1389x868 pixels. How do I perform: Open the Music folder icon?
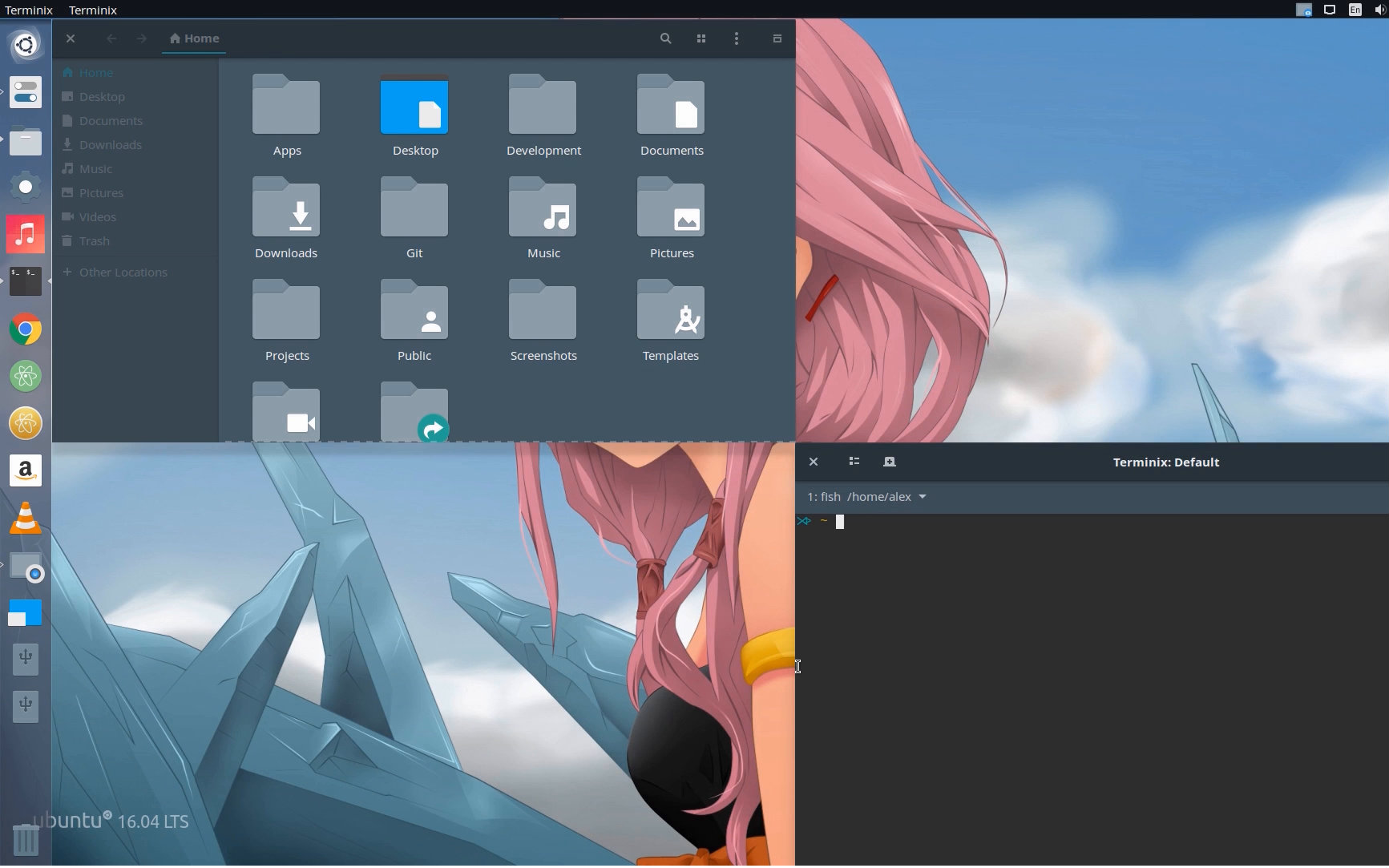point(543,208)
